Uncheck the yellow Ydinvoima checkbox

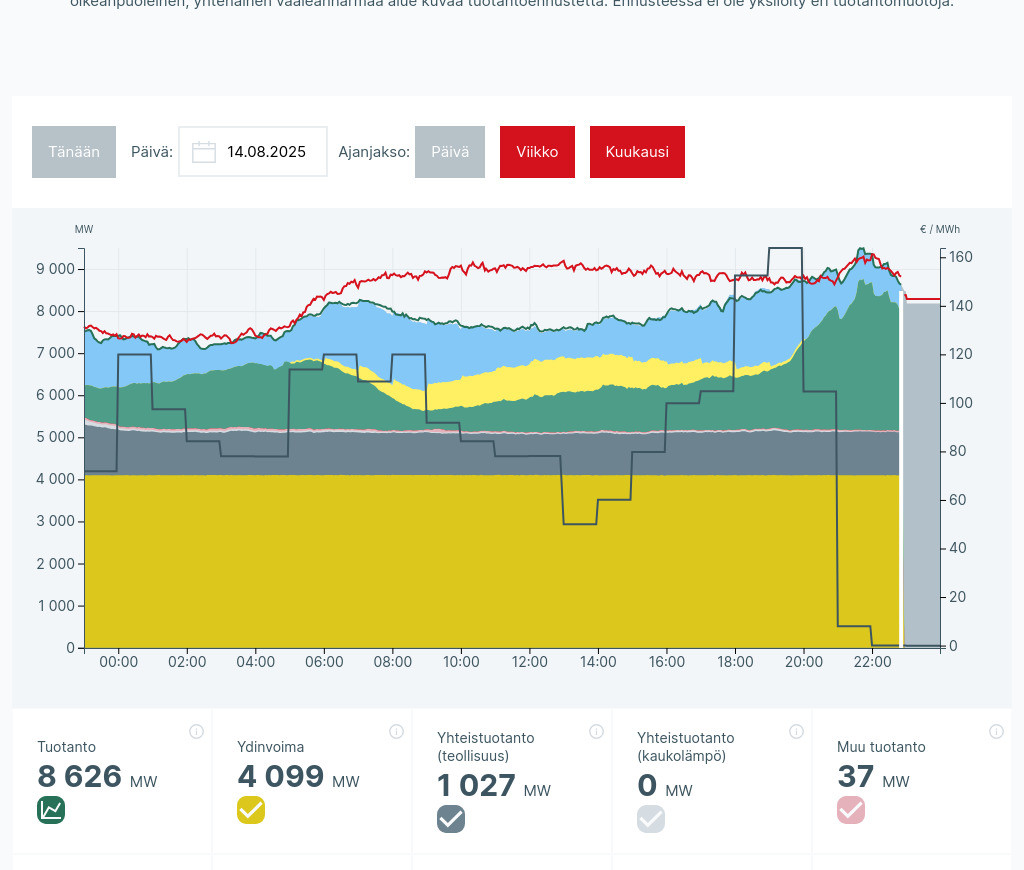pos(251,810)
